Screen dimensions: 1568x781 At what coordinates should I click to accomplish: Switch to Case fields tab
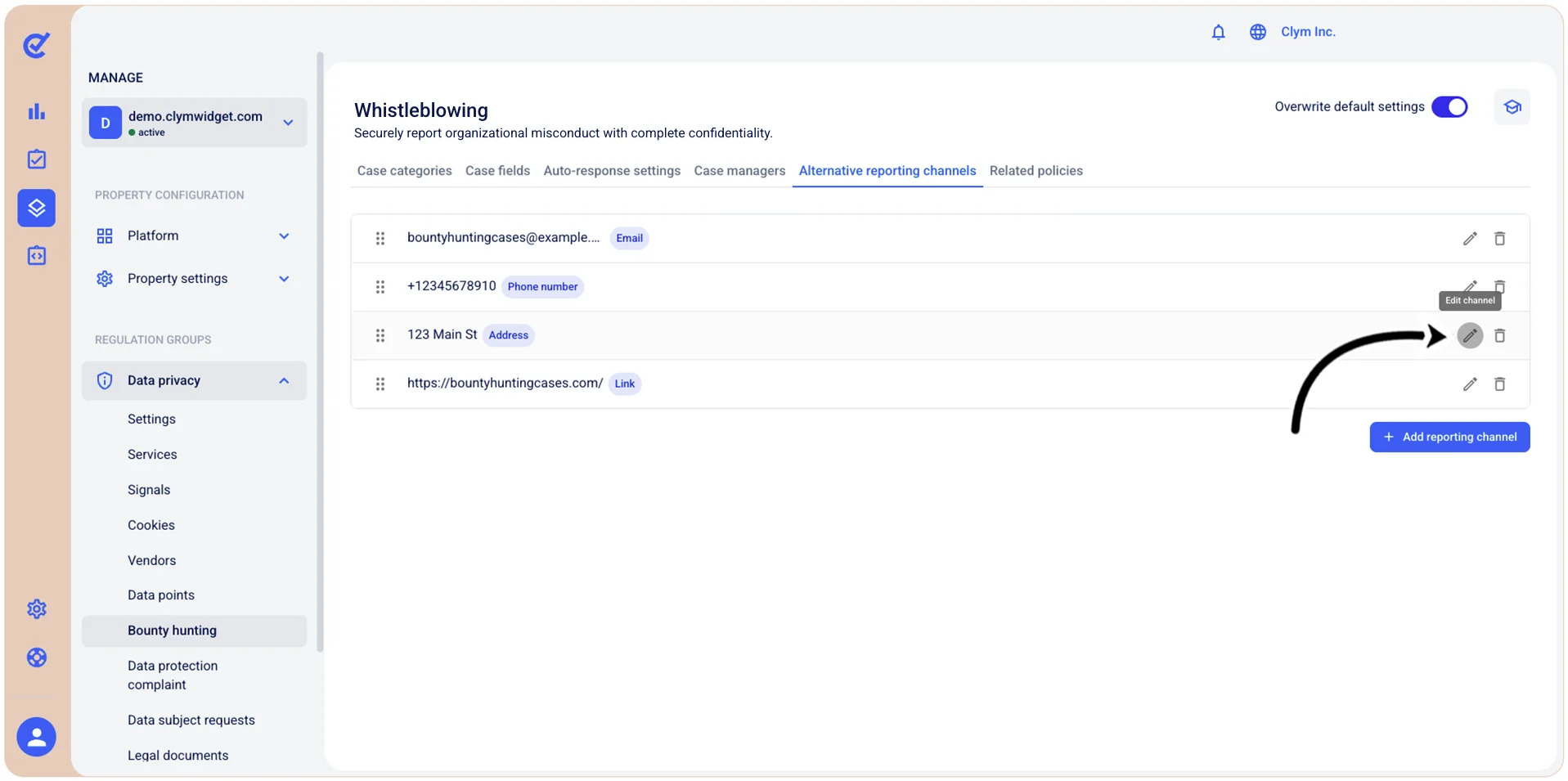(x=497, y=171)
